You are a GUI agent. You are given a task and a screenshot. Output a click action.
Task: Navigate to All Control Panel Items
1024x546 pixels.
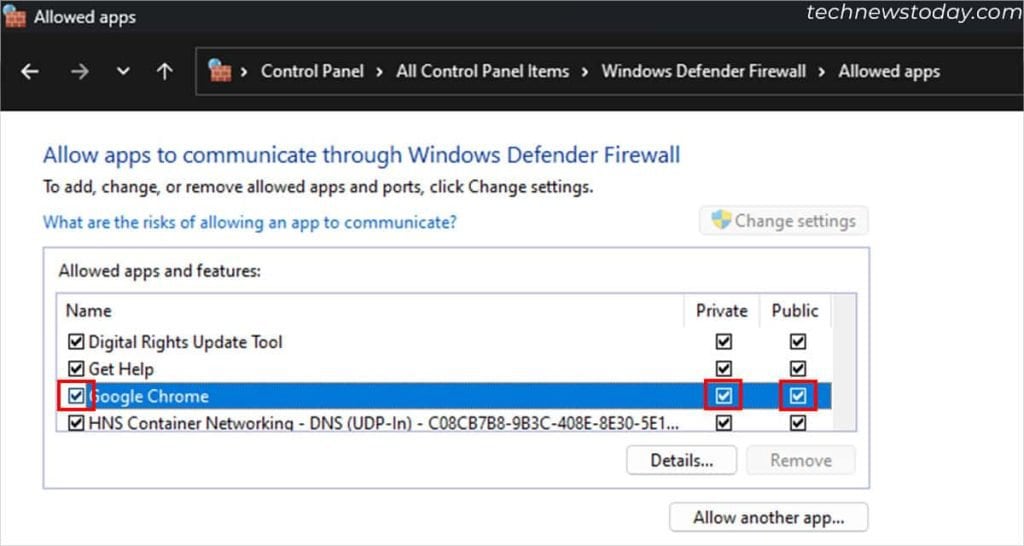[482, 72]
